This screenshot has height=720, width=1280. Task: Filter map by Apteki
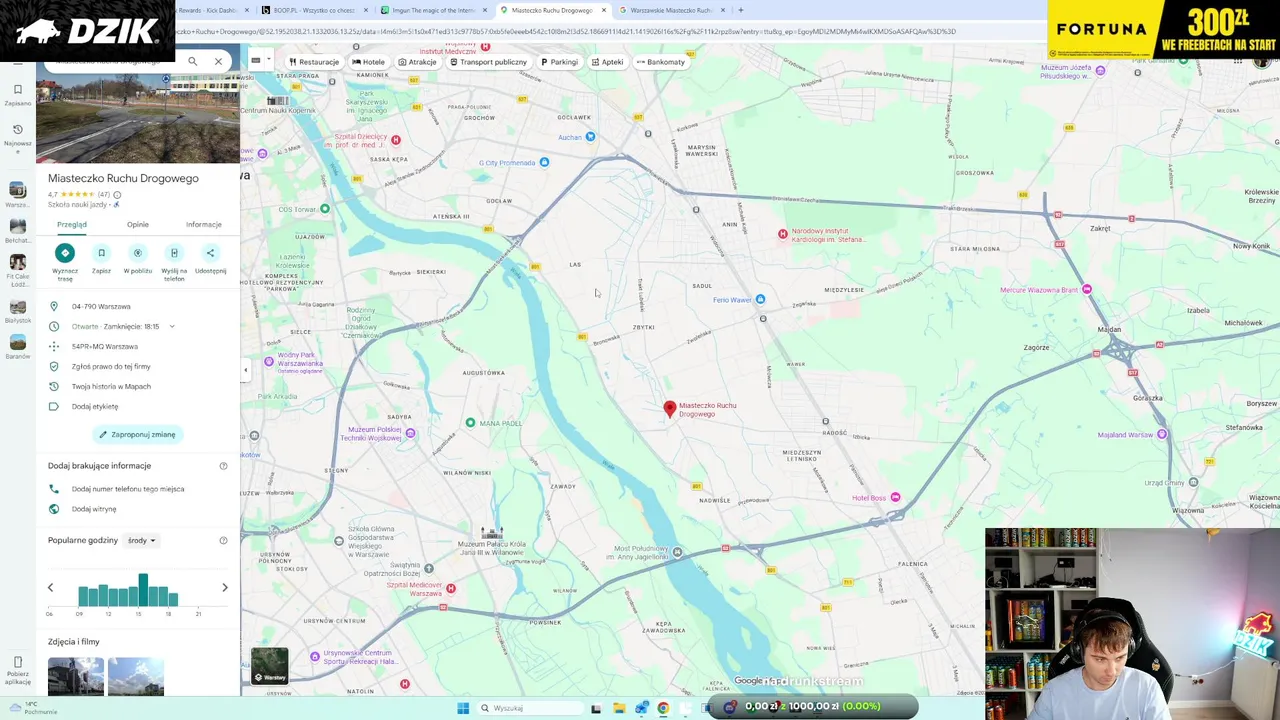607,62
